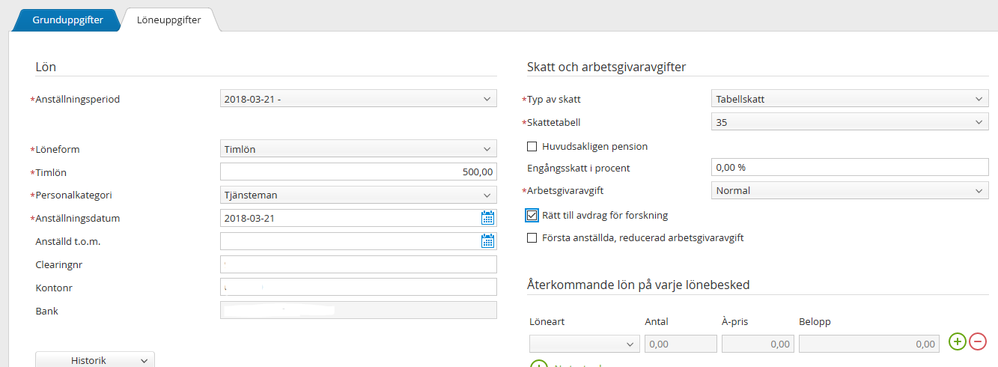This screenshot has width=998, height=367.
Task: Click the Återkommande lön på varje lönebesked heading
Action: [x=638, y=284]
